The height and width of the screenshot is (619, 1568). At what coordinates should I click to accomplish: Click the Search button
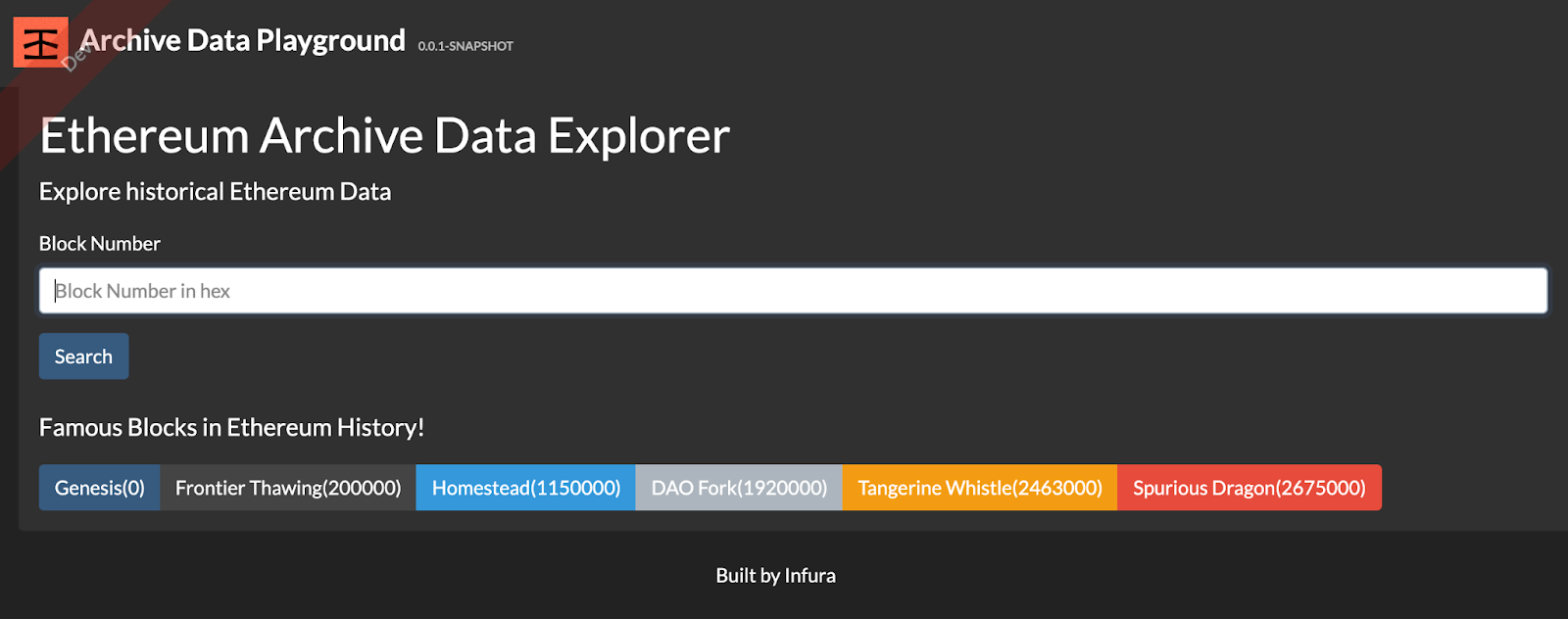click(x=83, y=357)
